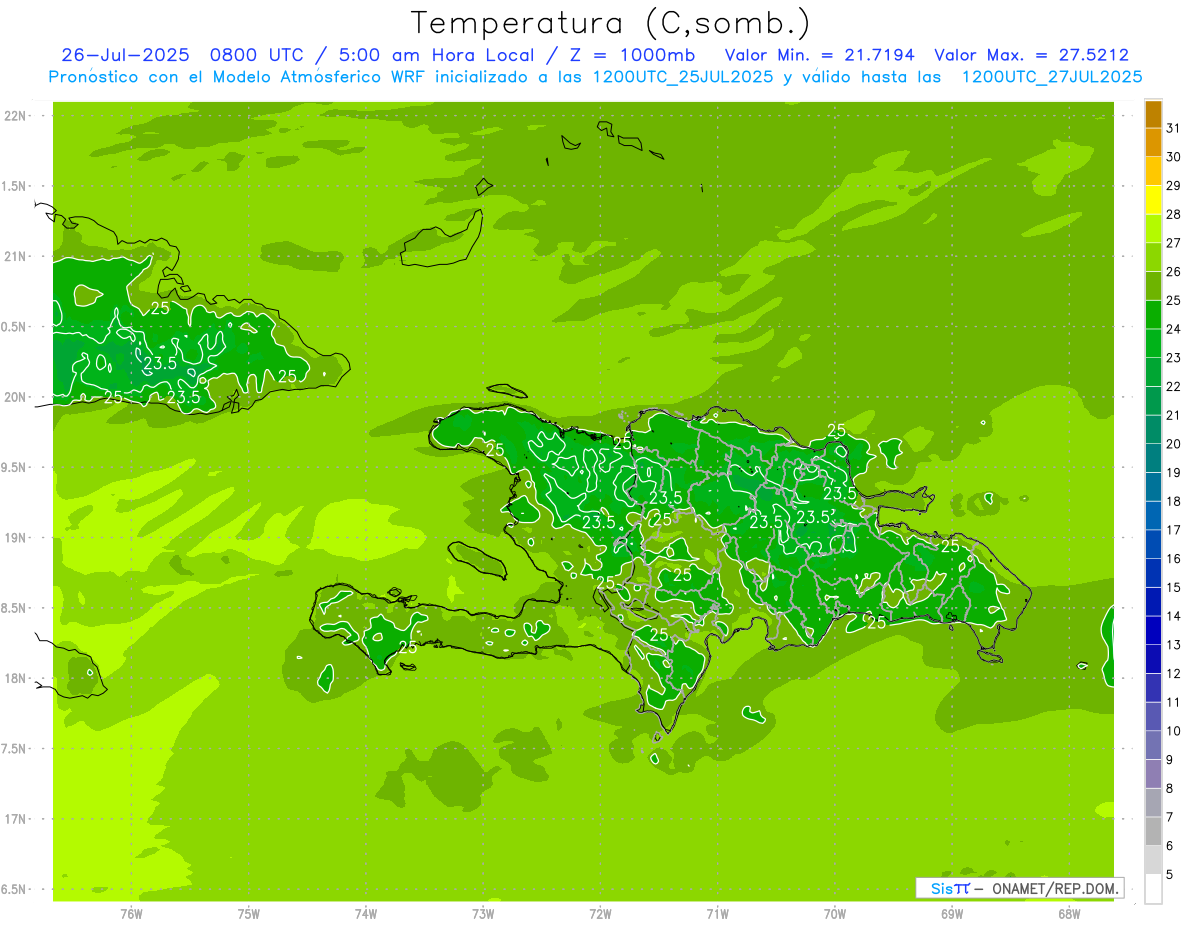Viewport: 1200px width, 927px height.
Task: Select the blue colorbar swatch between 15 and 16
Action: pos(1153,573)
